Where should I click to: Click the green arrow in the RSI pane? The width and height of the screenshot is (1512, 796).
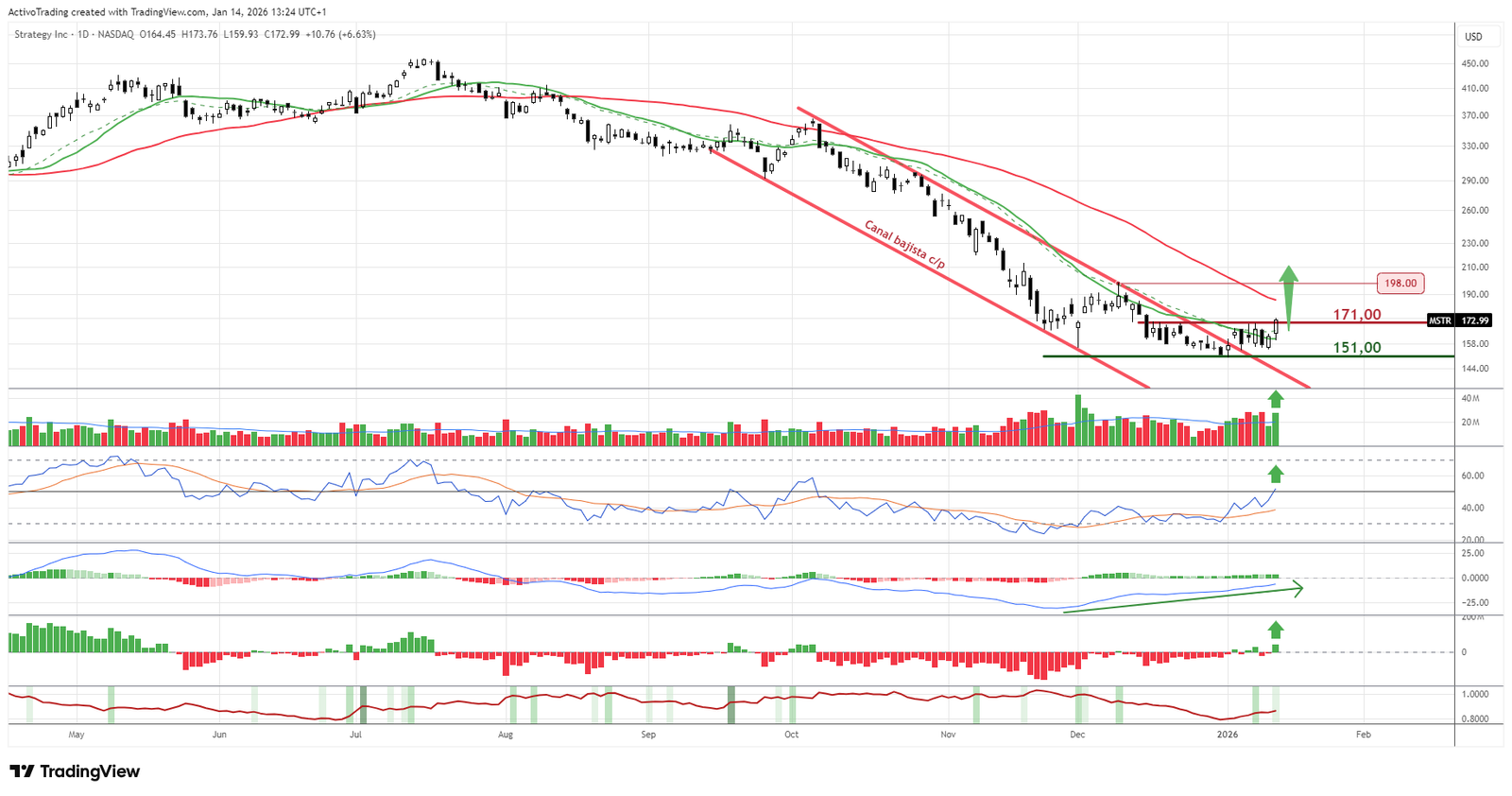1276,475
